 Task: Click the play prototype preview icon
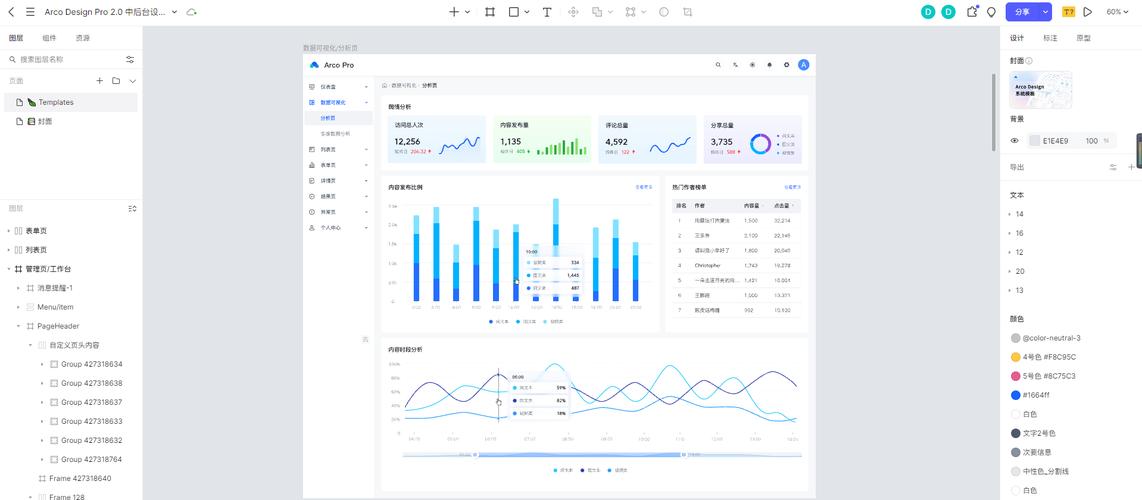coord(1087,12)
